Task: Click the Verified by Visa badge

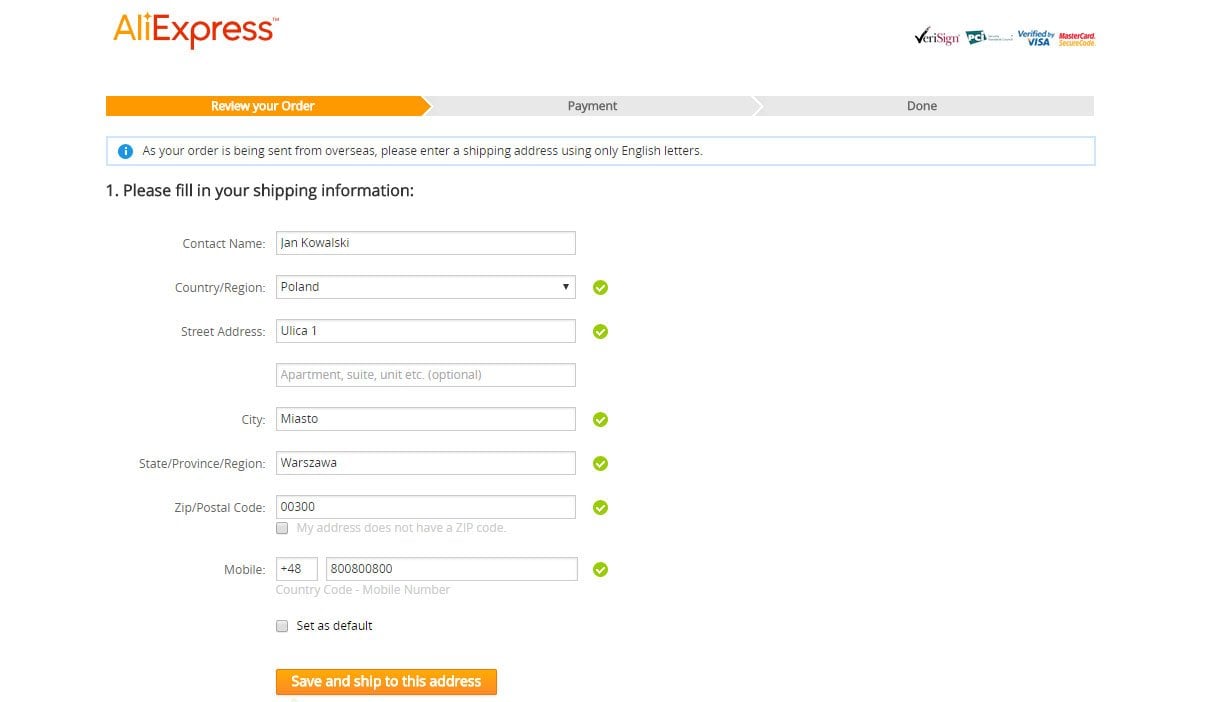Action: tap(1035, 38)
